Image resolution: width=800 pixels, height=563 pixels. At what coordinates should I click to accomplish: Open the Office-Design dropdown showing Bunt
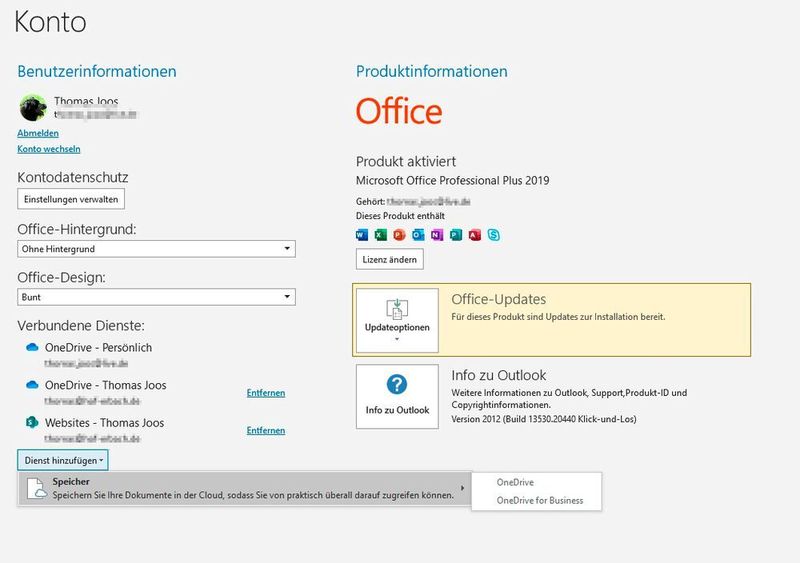point(156,297)
